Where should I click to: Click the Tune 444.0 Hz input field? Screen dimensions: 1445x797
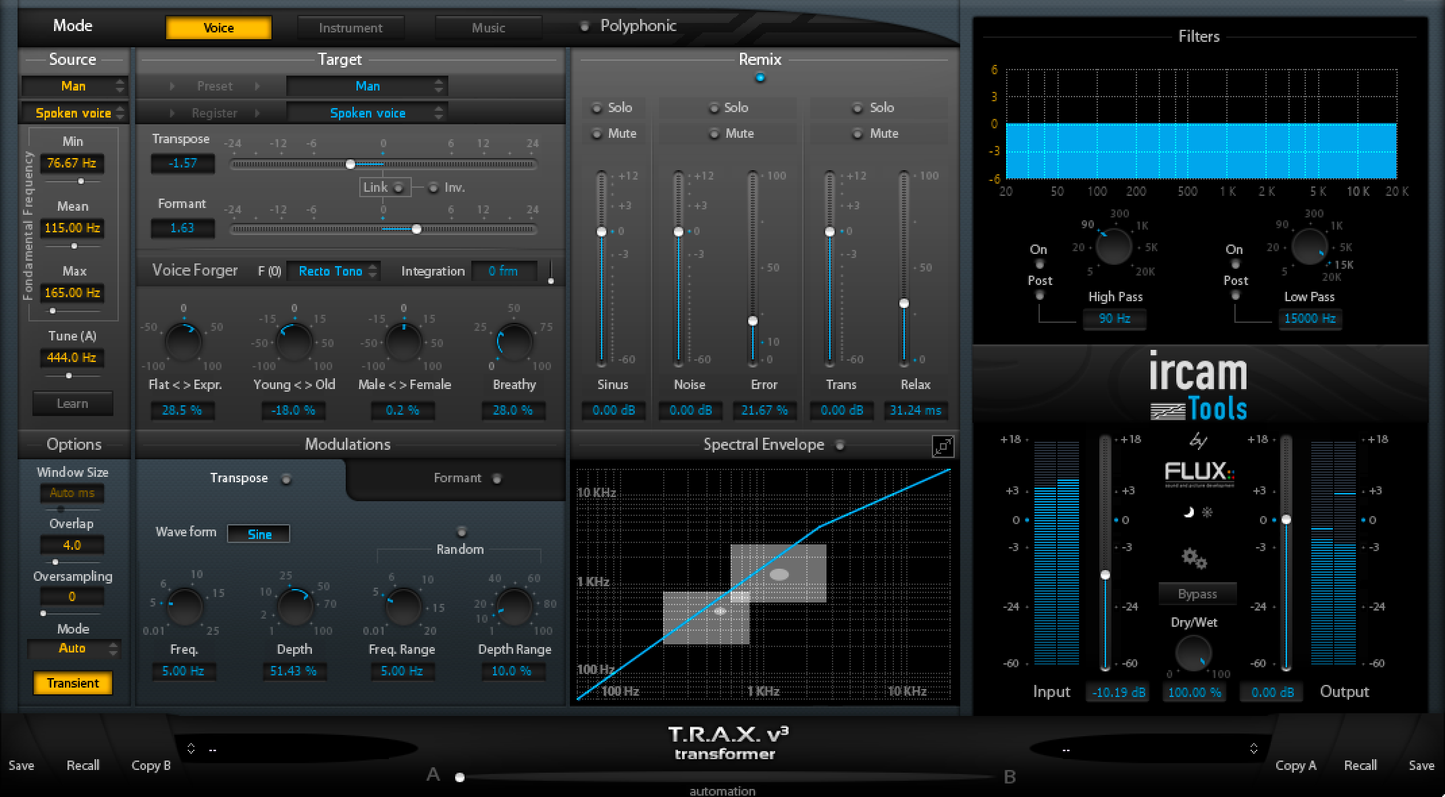[x=71, y=357]
